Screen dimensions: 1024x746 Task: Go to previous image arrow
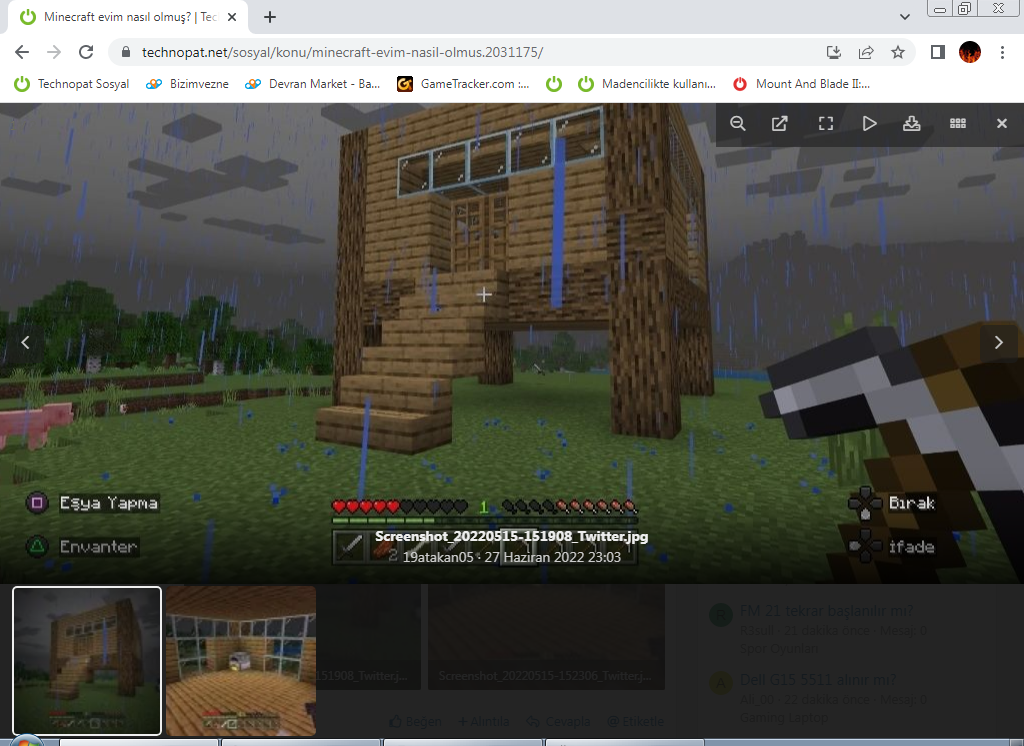coord(25,342)
